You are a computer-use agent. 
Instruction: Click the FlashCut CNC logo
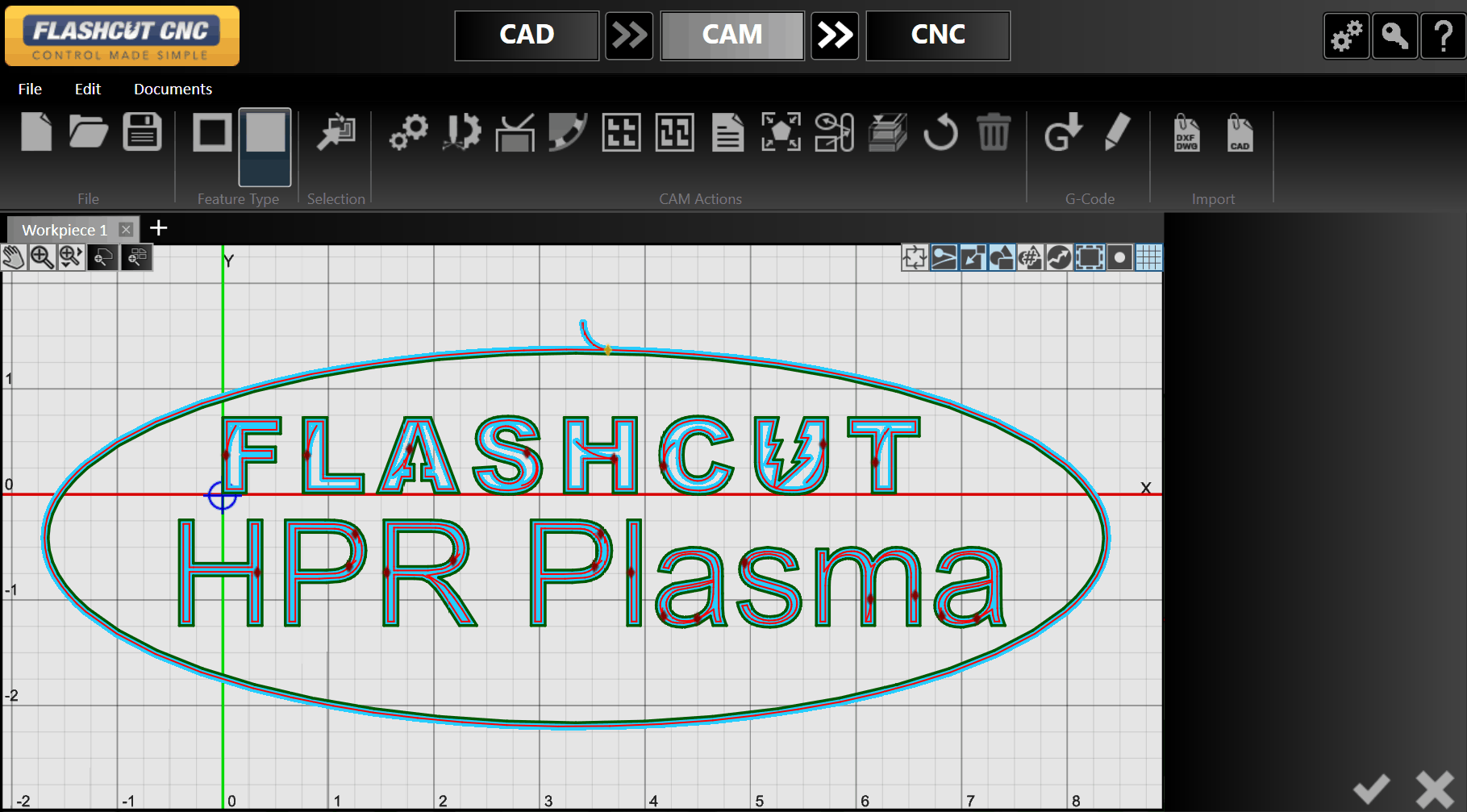(122, 36)
